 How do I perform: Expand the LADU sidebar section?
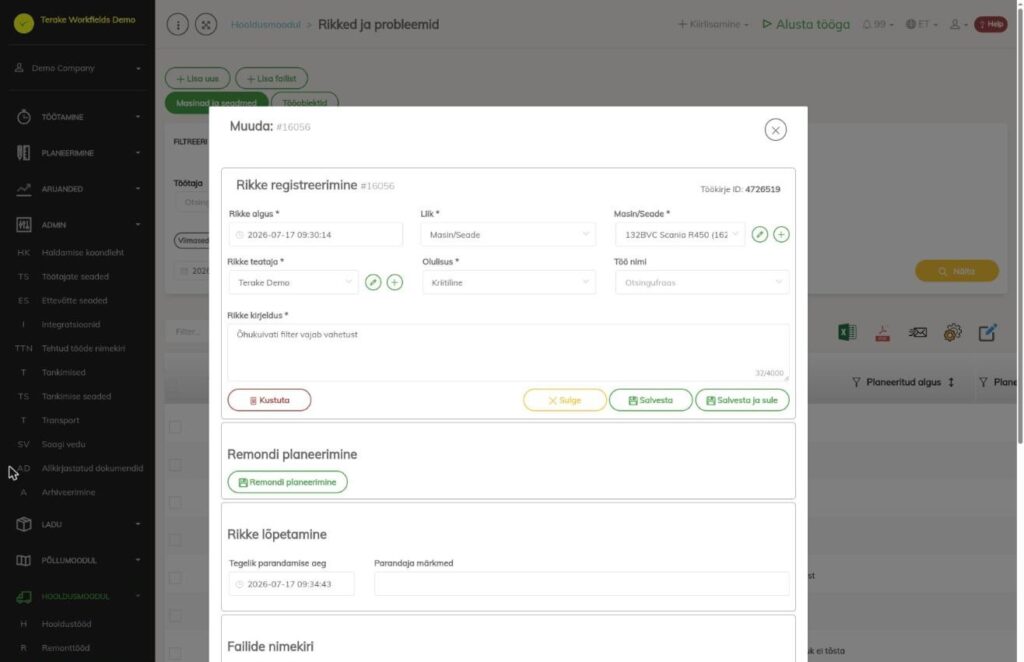[x=77, y=524]
